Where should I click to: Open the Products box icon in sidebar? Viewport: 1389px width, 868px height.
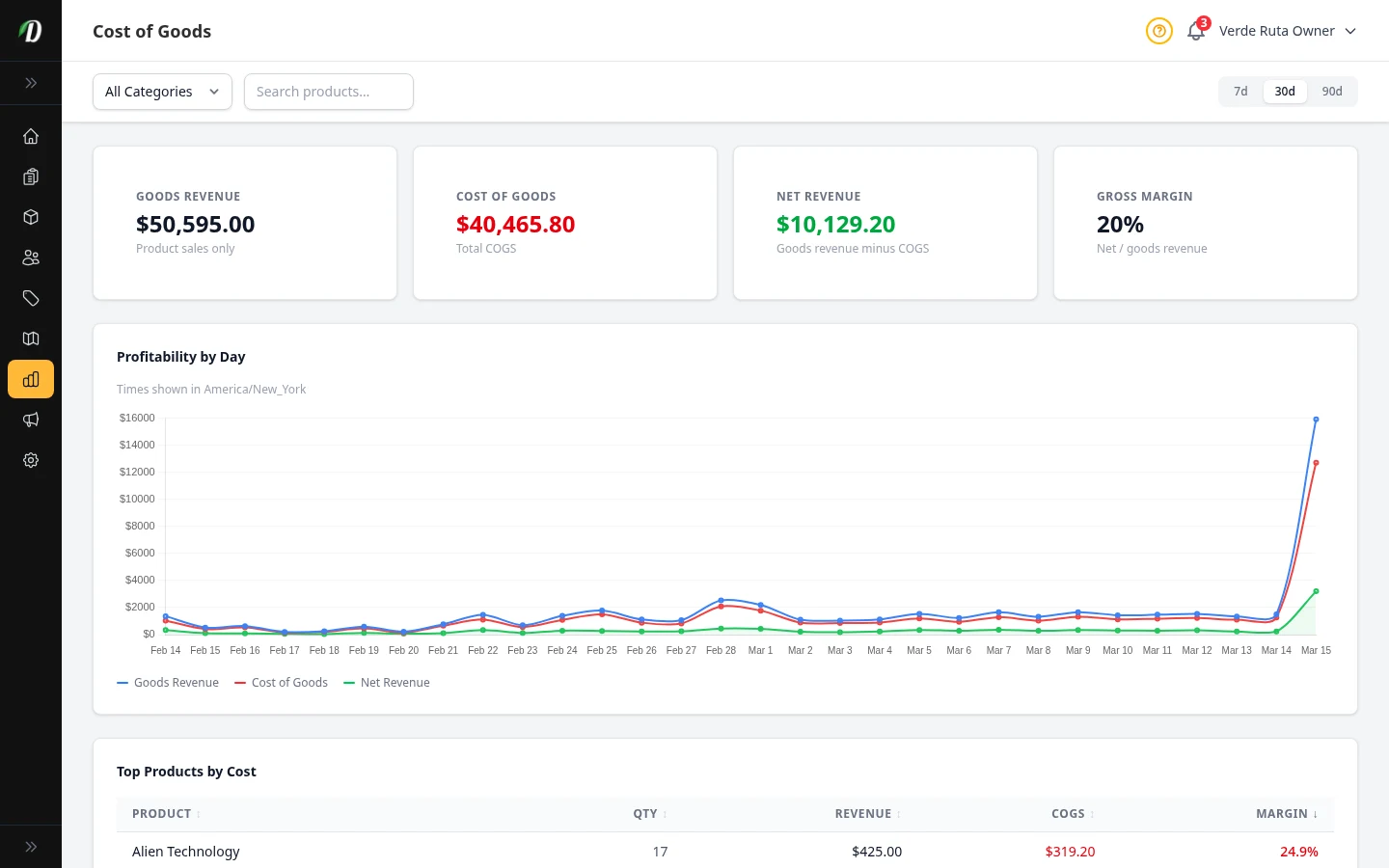pos(31,217)
